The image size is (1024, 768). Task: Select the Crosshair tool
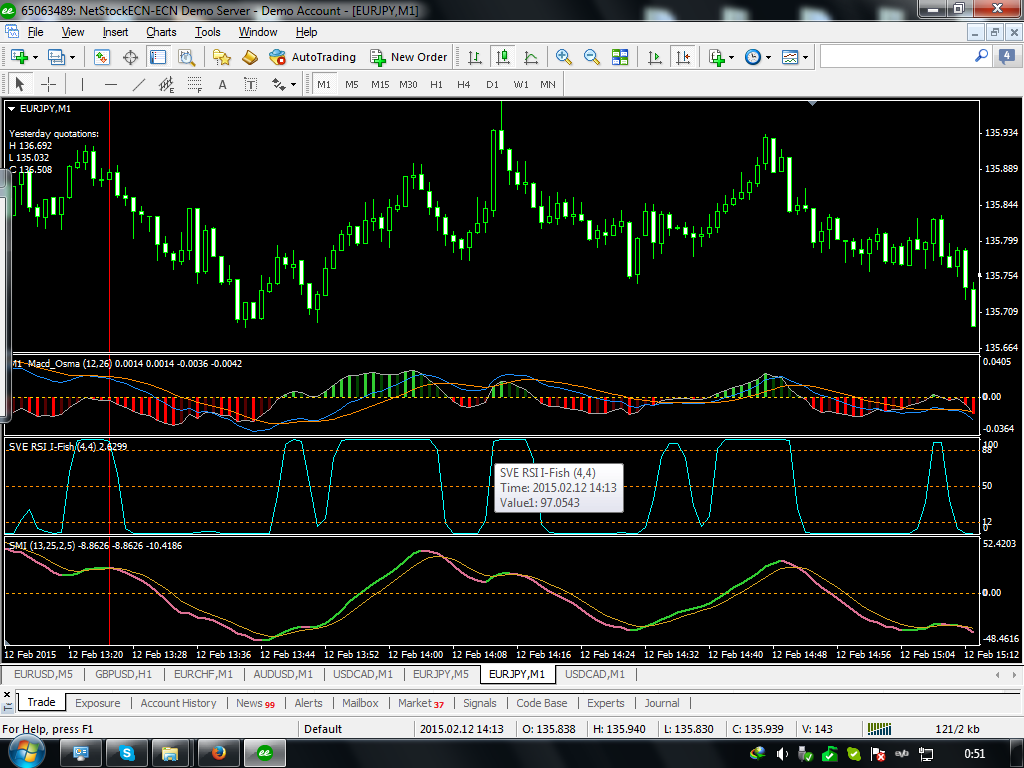48,84
